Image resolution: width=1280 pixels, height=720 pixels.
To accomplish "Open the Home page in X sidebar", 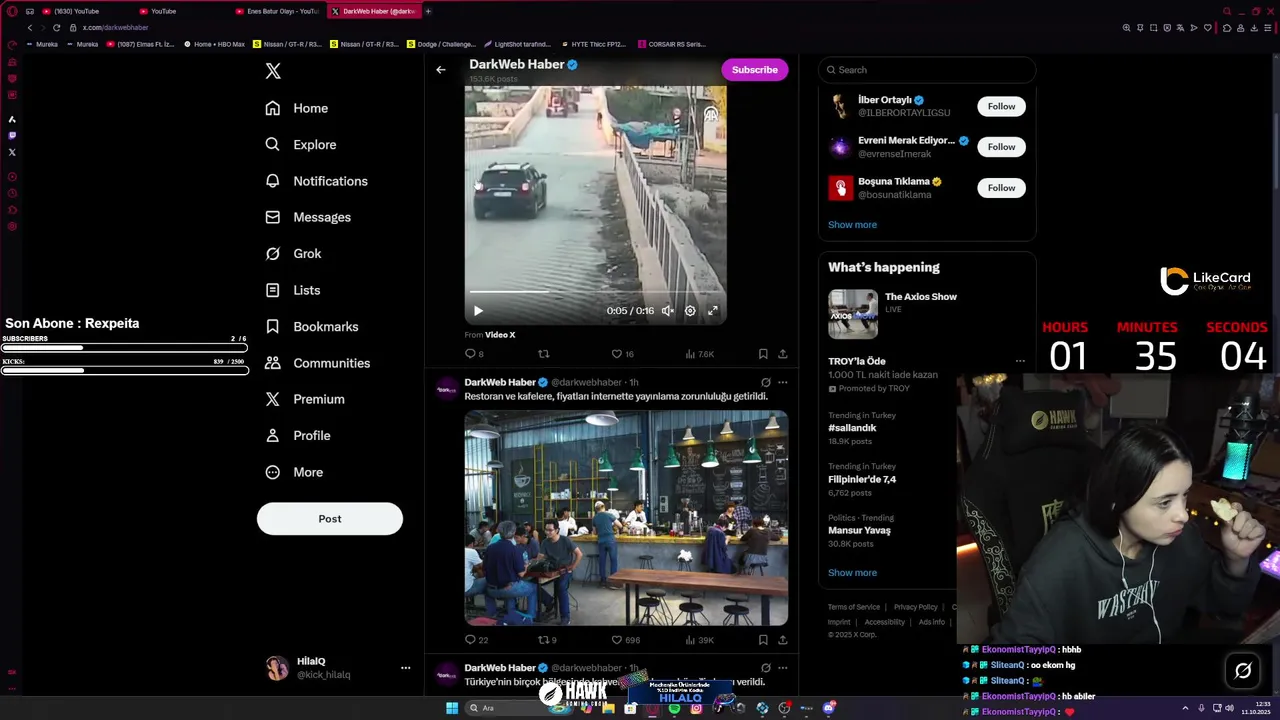I will (x=297, y=108).
